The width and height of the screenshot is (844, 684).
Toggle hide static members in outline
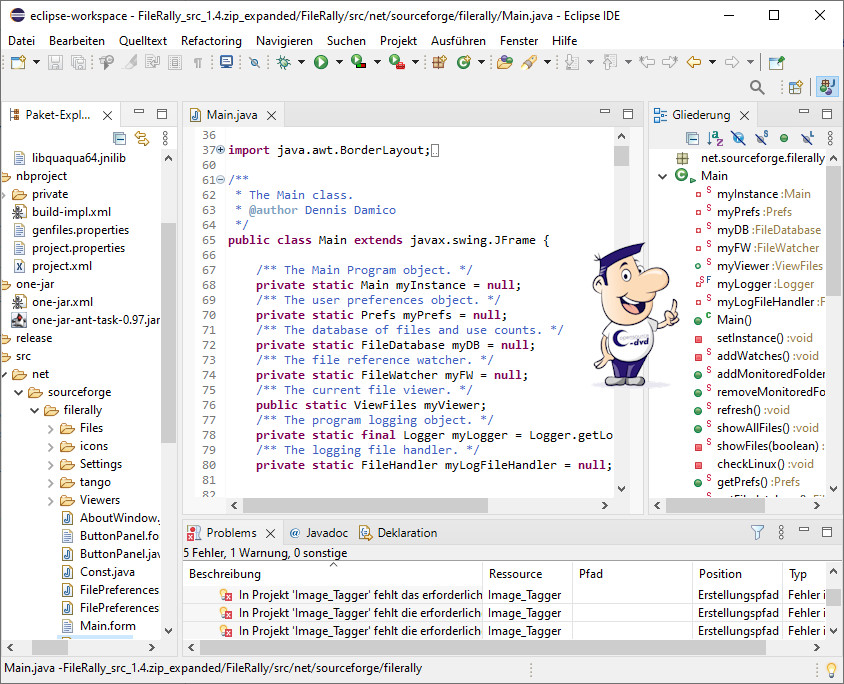761,138
